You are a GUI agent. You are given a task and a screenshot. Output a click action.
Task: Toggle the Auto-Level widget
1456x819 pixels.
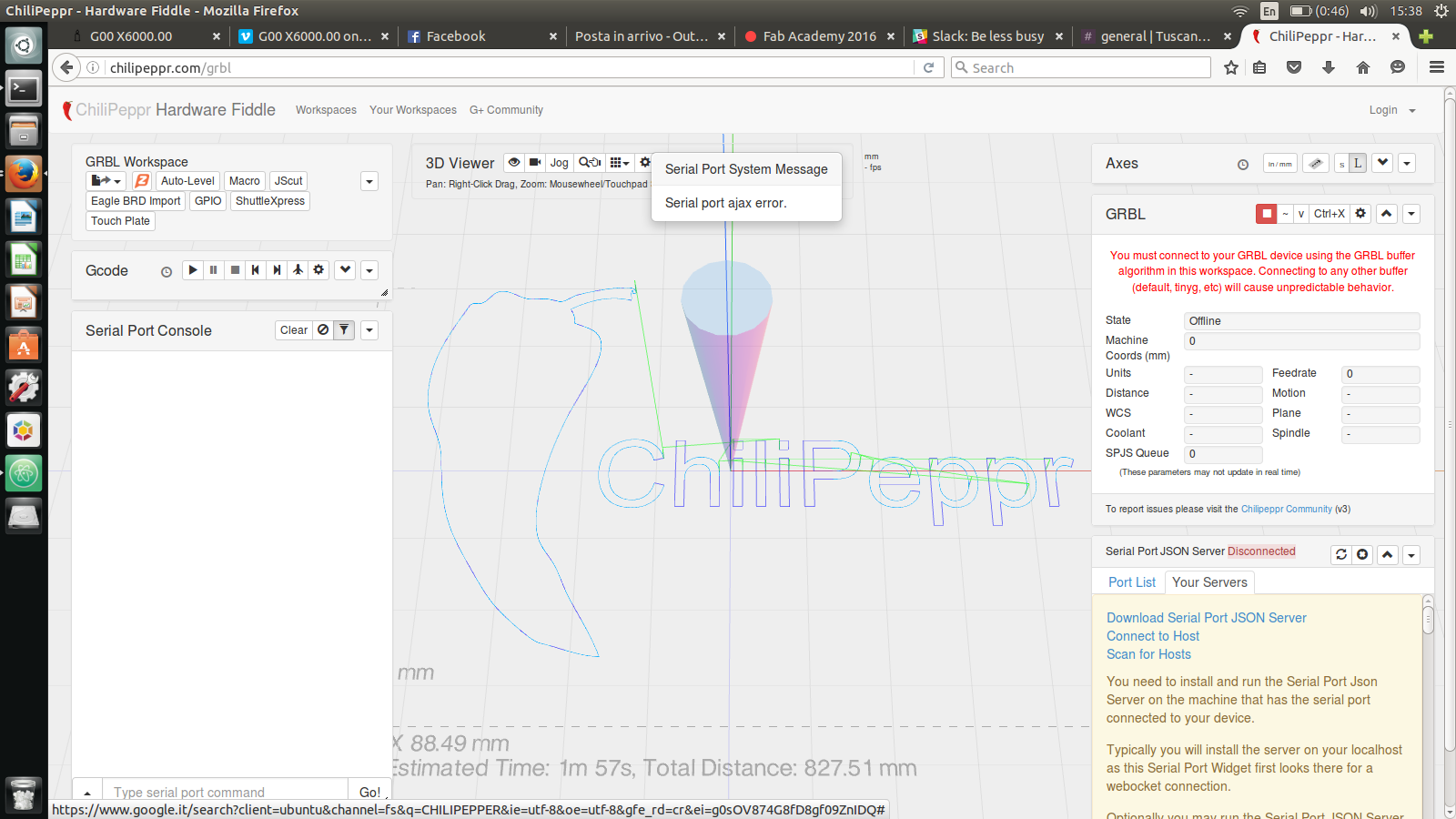coord(187,181)
